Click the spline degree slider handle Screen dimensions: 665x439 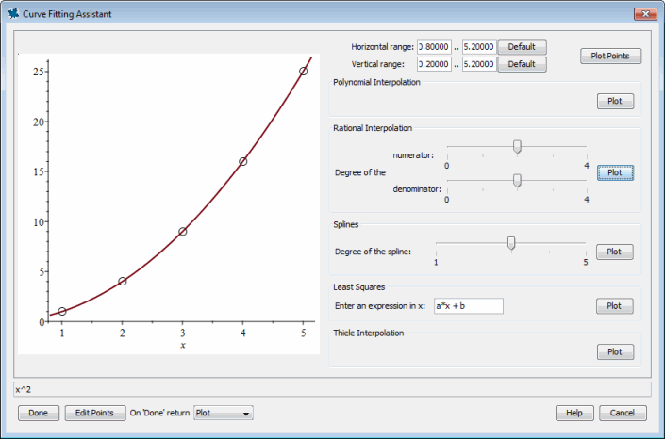511,242
